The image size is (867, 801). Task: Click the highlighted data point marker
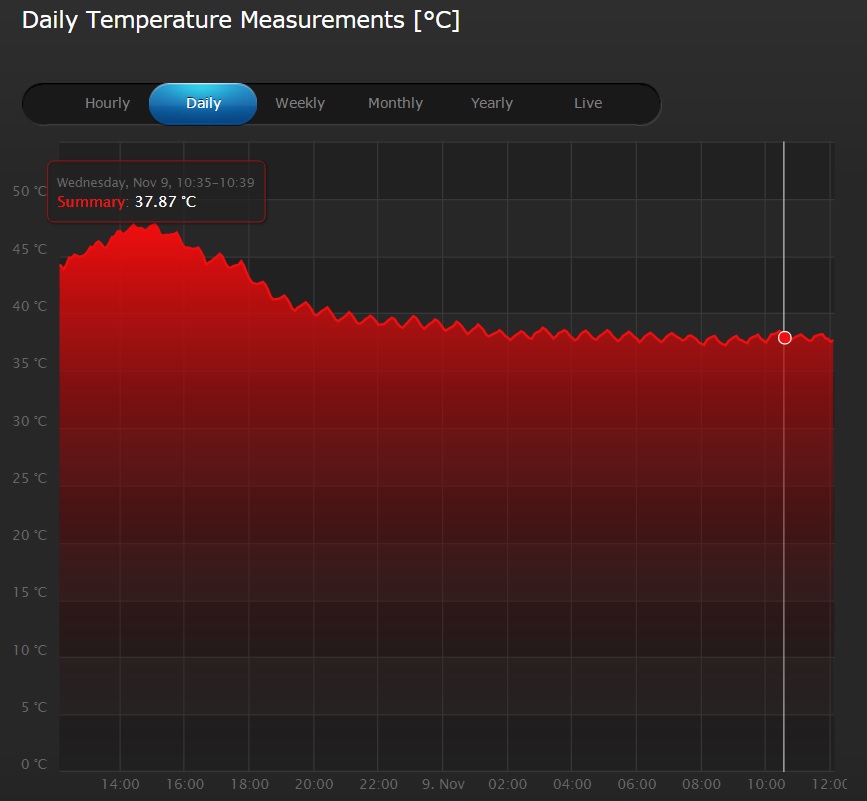[784, 338]
